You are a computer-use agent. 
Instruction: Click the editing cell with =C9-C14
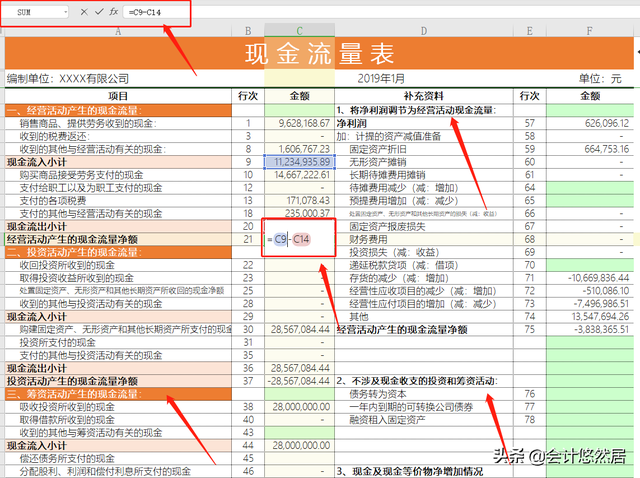[x=299, y=239]
